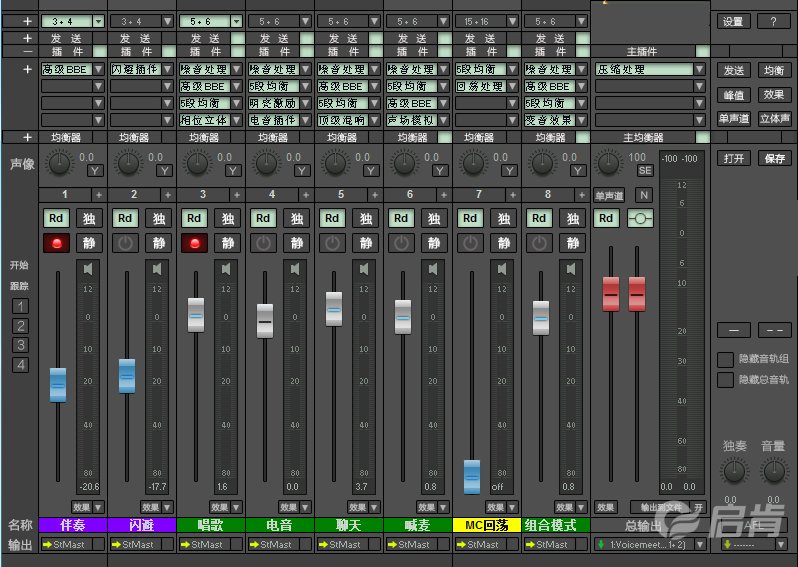
Task: Mute the 唱歌 channel
Action: (x=227, y=243)
